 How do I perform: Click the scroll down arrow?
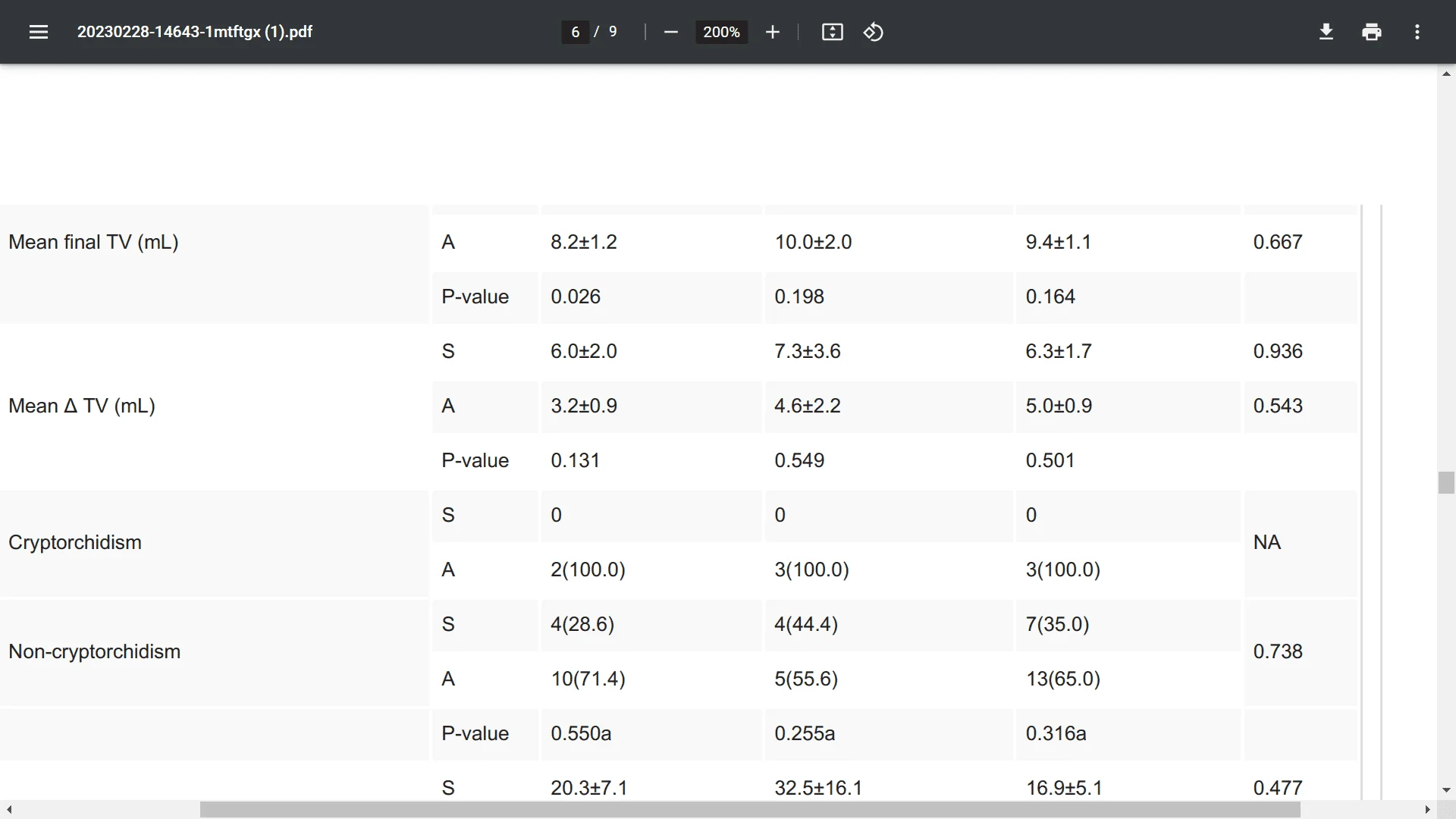click(1446, 790)
